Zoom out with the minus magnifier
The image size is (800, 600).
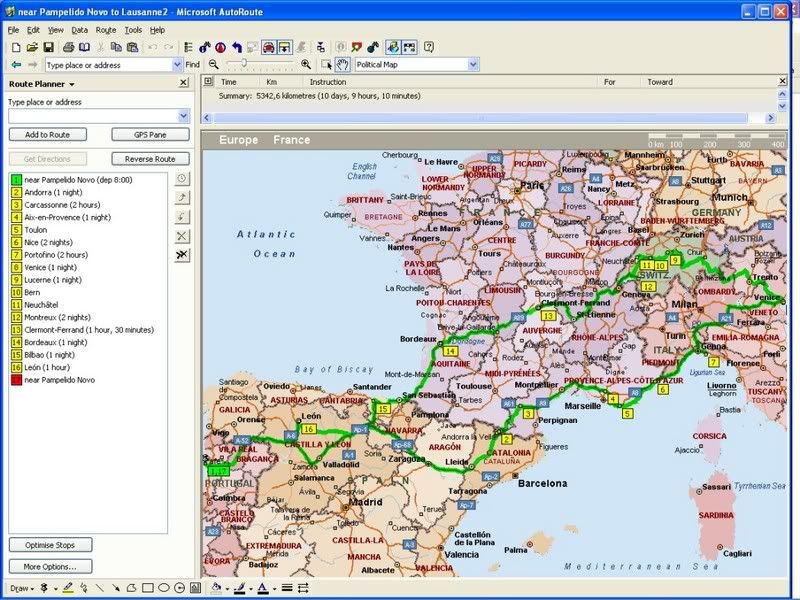[x=214, y=64]
